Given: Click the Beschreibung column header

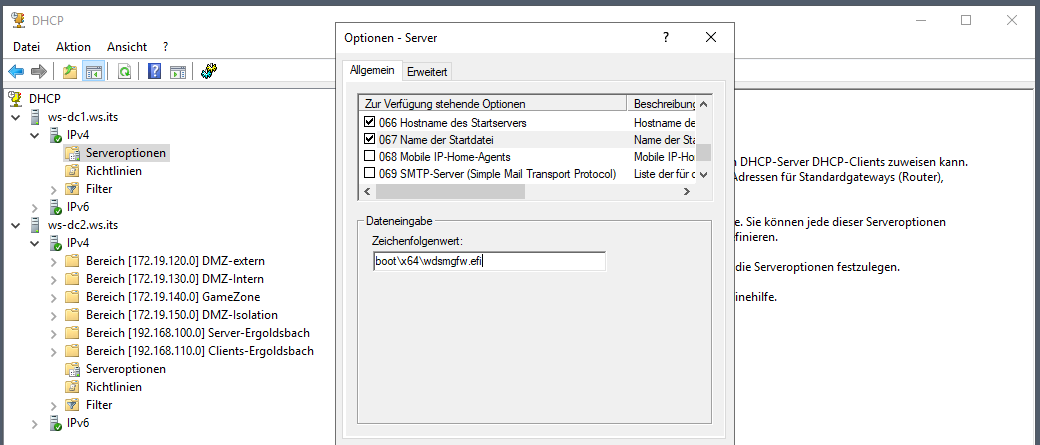Looking at the screenshot, I should 661,104.
